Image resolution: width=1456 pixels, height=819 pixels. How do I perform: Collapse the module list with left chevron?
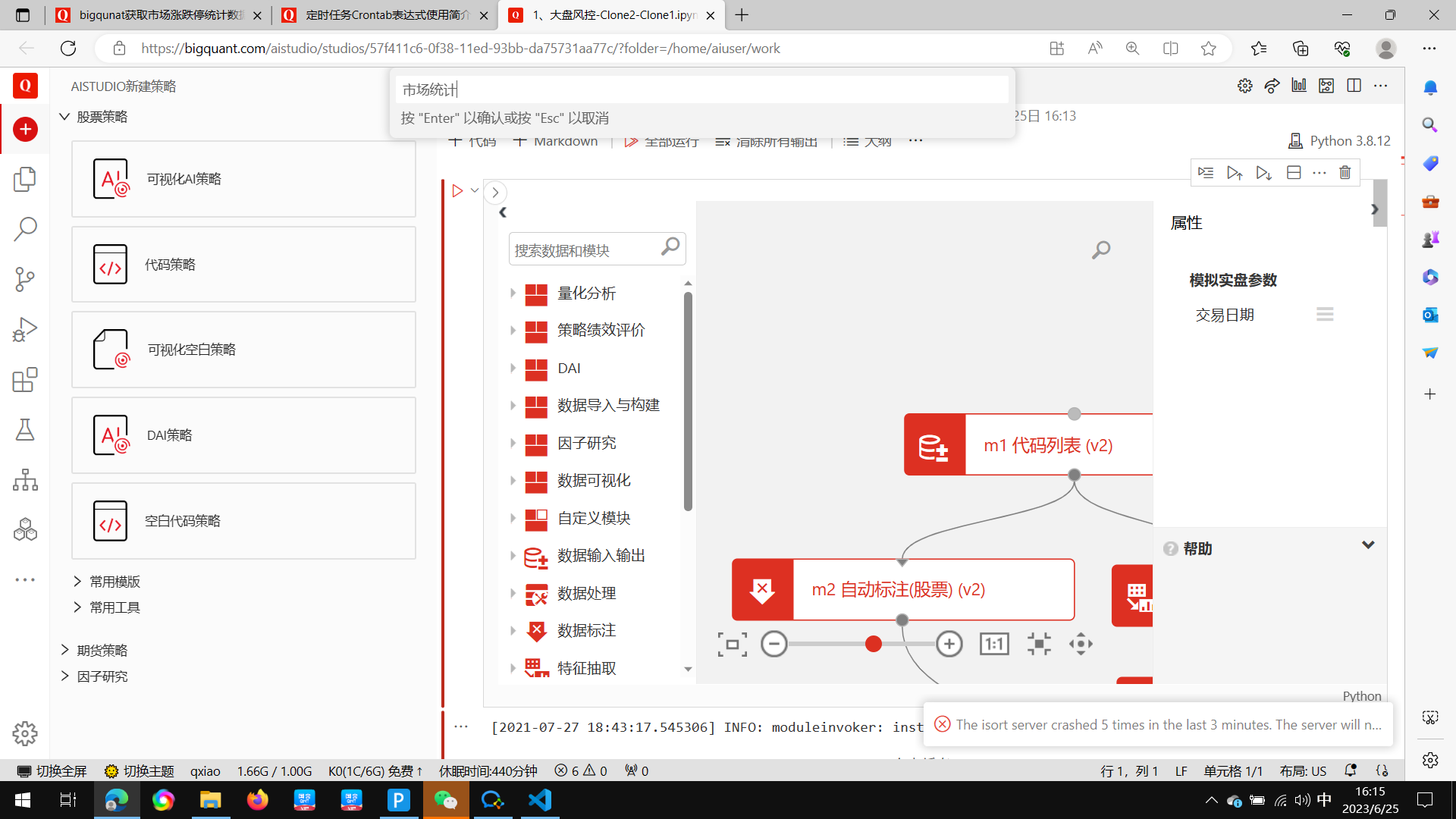pyautogui.click(x=503, y=212)
